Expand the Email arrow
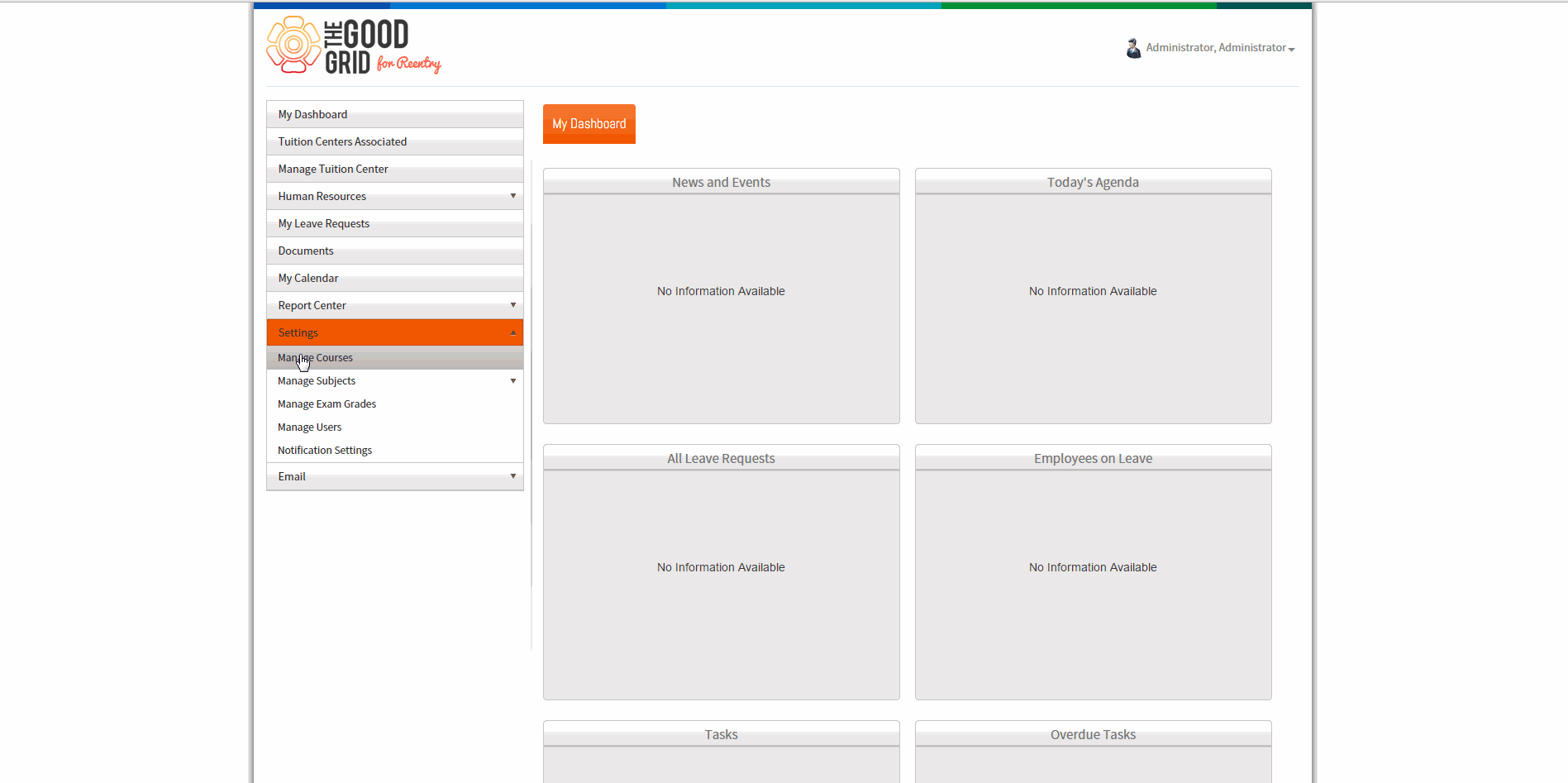This screenshot has width=1568, height=783. pos(513,476)
